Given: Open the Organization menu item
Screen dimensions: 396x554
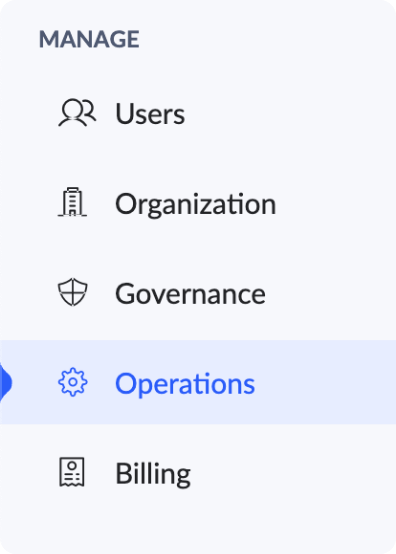Looking at the screenshot, I should tap(198, 203).
